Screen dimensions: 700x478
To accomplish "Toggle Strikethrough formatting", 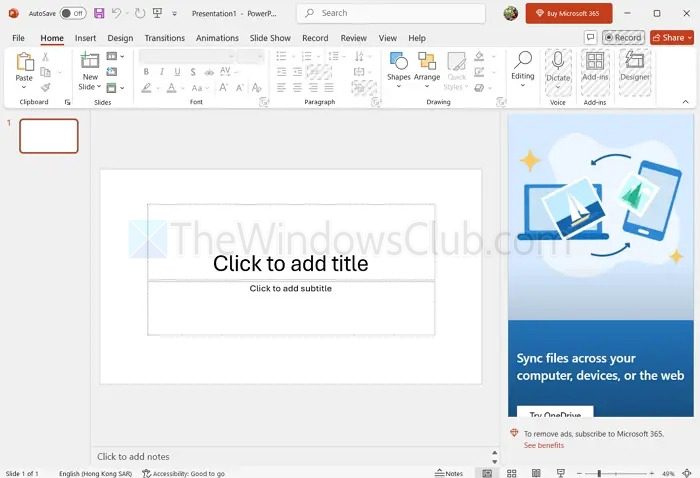I will coord(209,72).
